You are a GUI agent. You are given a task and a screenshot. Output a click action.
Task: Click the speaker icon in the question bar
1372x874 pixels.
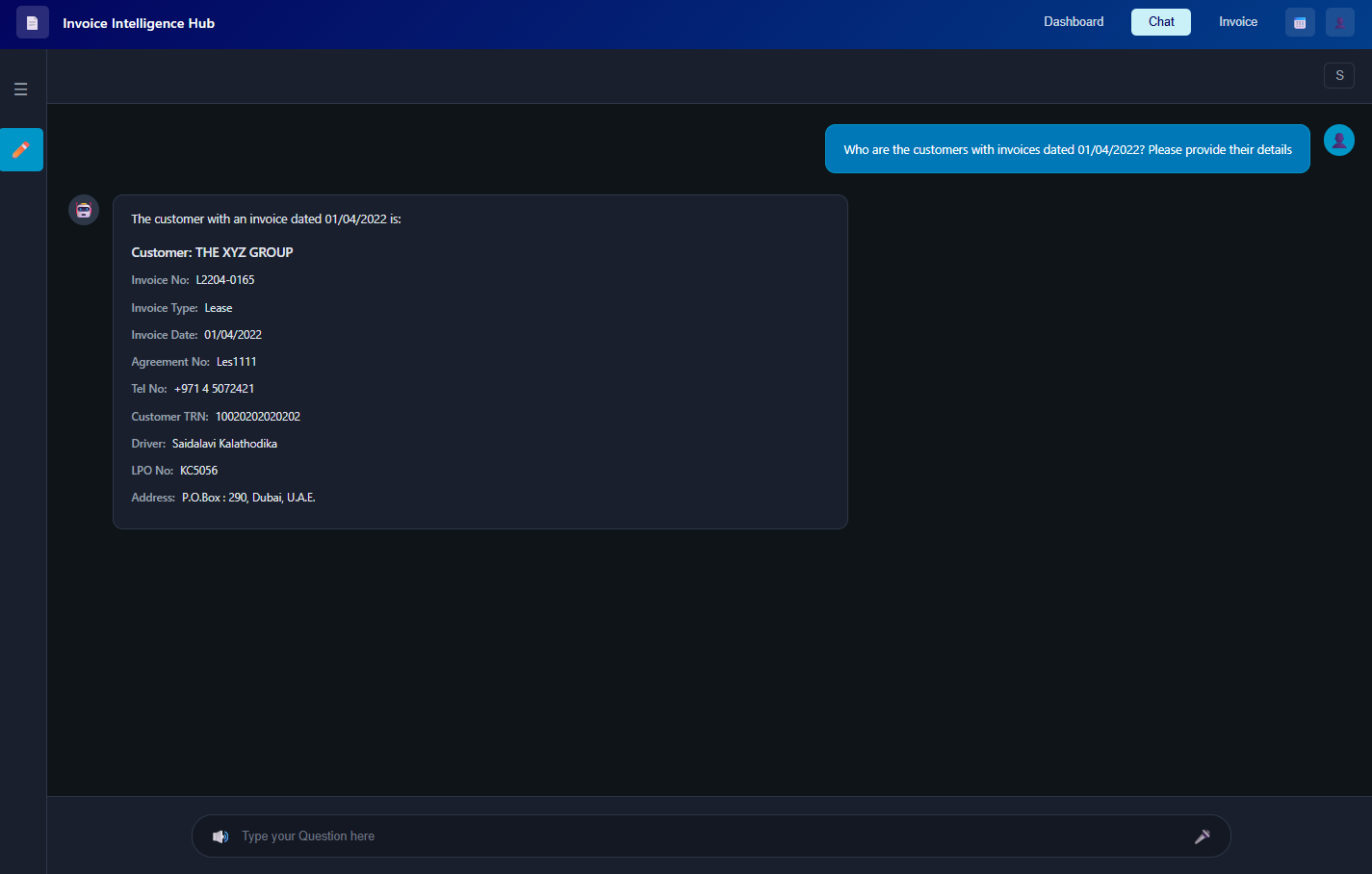220,835
